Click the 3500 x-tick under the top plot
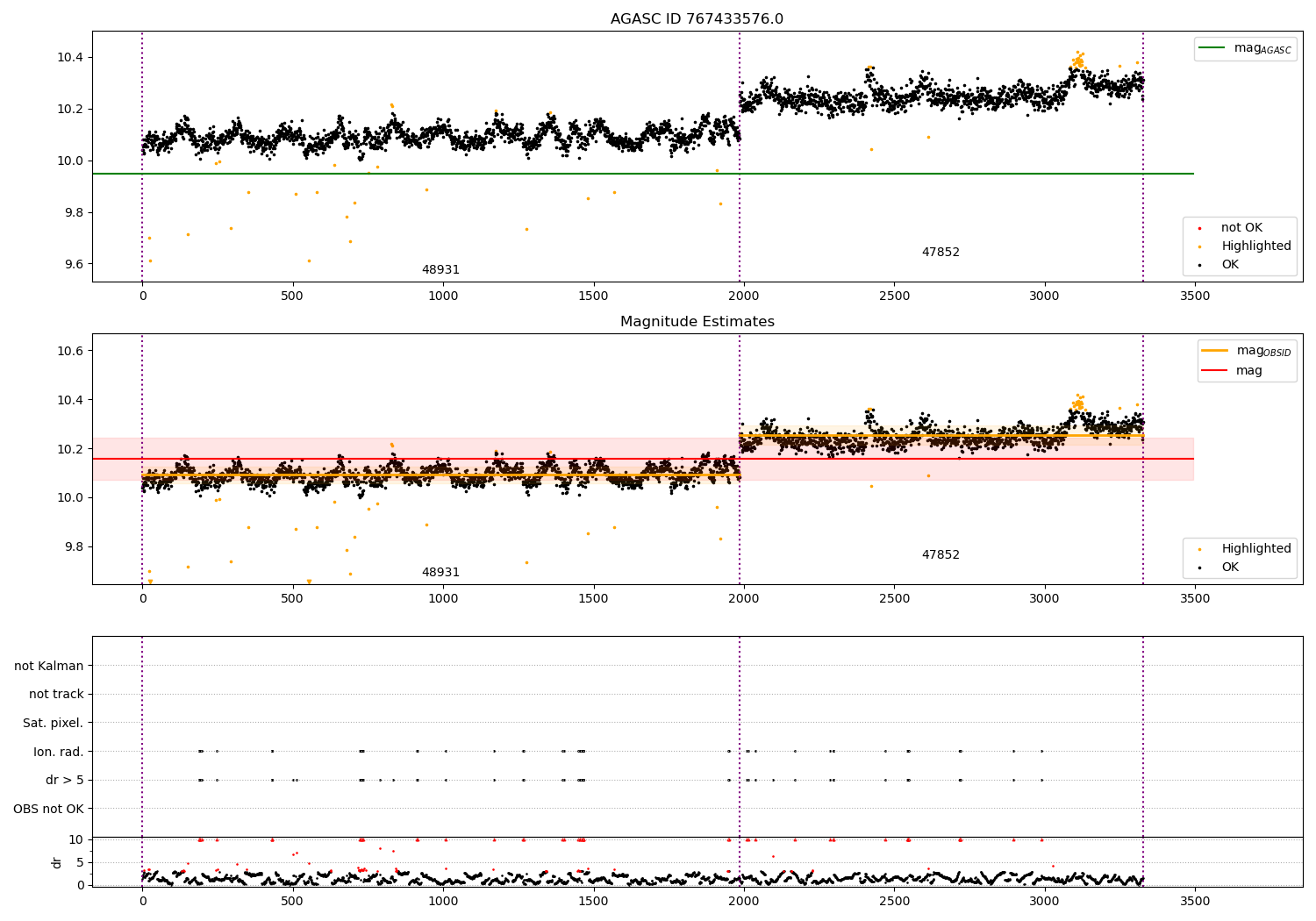This screenshot has width=1316, height=921. point(1195,296)
